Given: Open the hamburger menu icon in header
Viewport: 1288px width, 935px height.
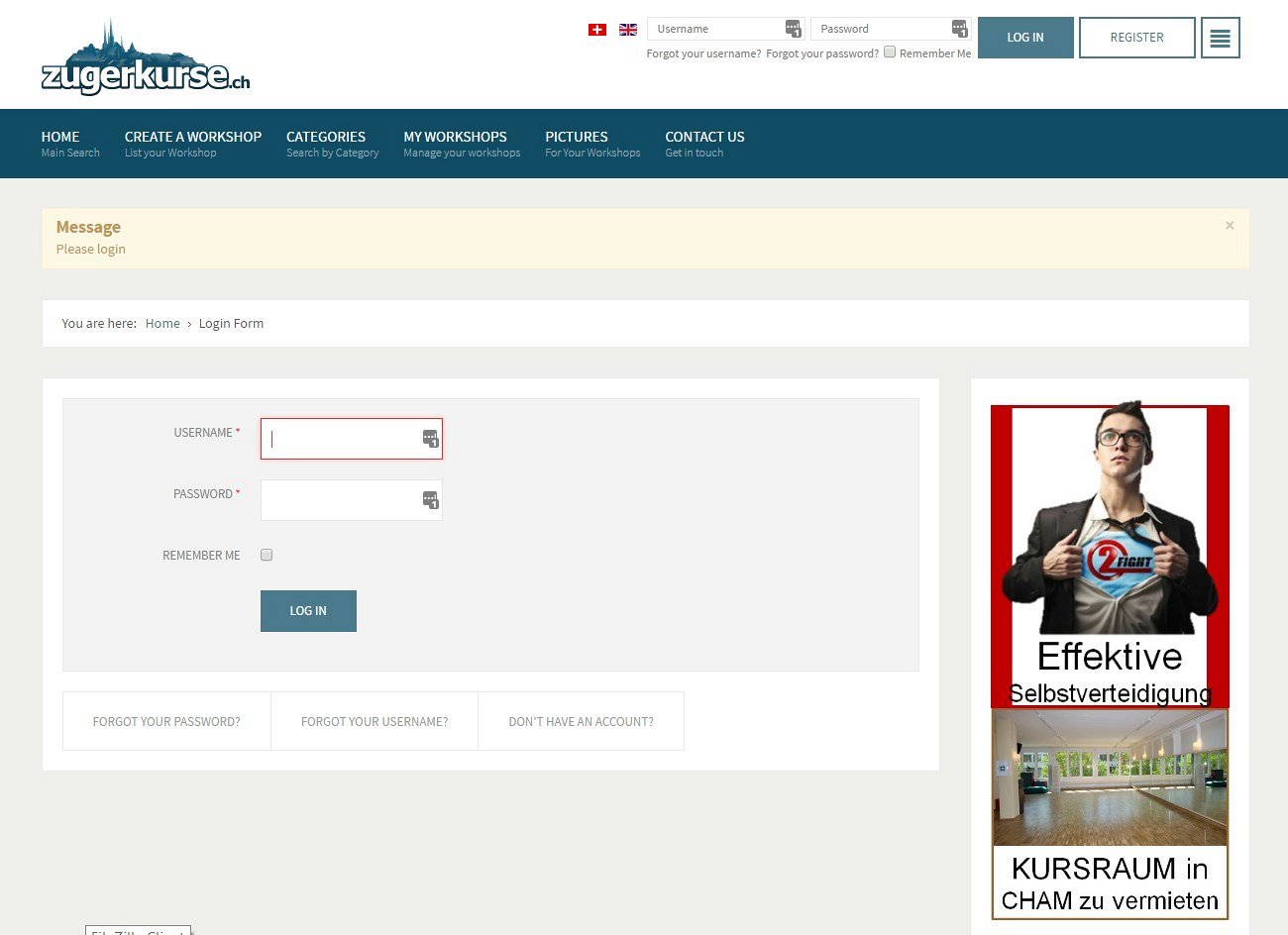Looking at the screenshot, I should (1220, 39).
